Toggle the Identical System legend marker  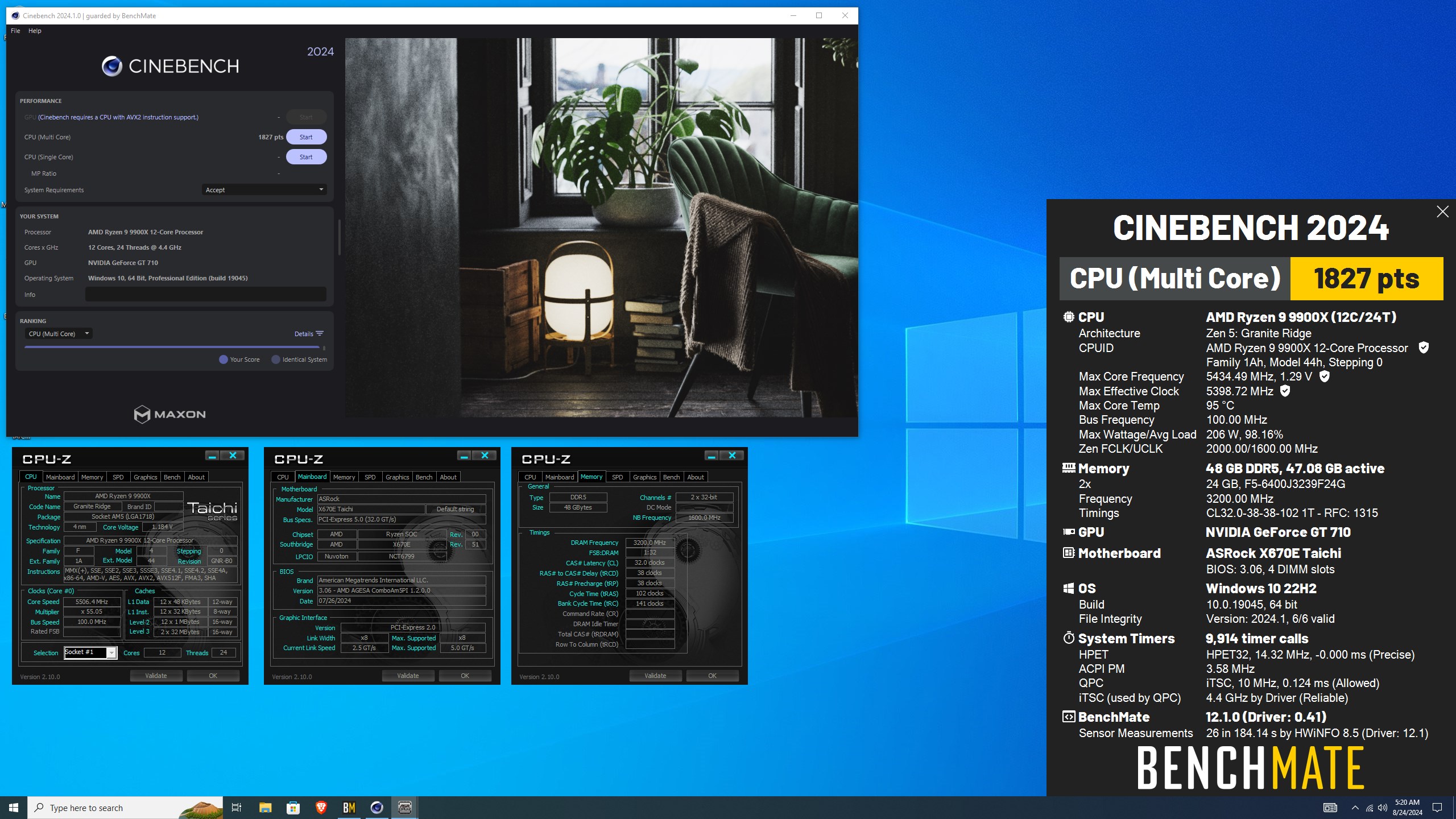(276, 359)
